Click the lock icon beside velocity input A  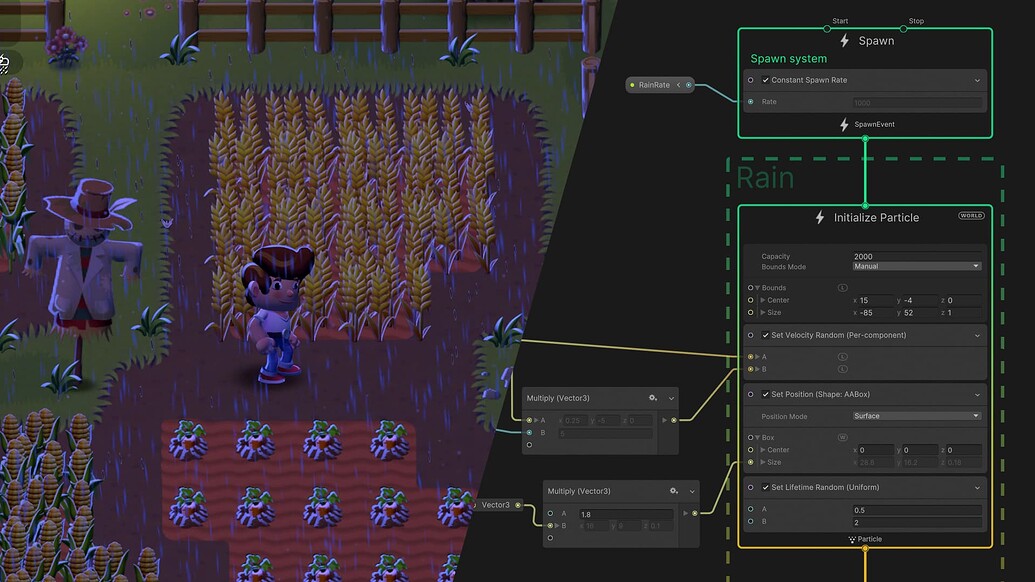pos(841,358)
